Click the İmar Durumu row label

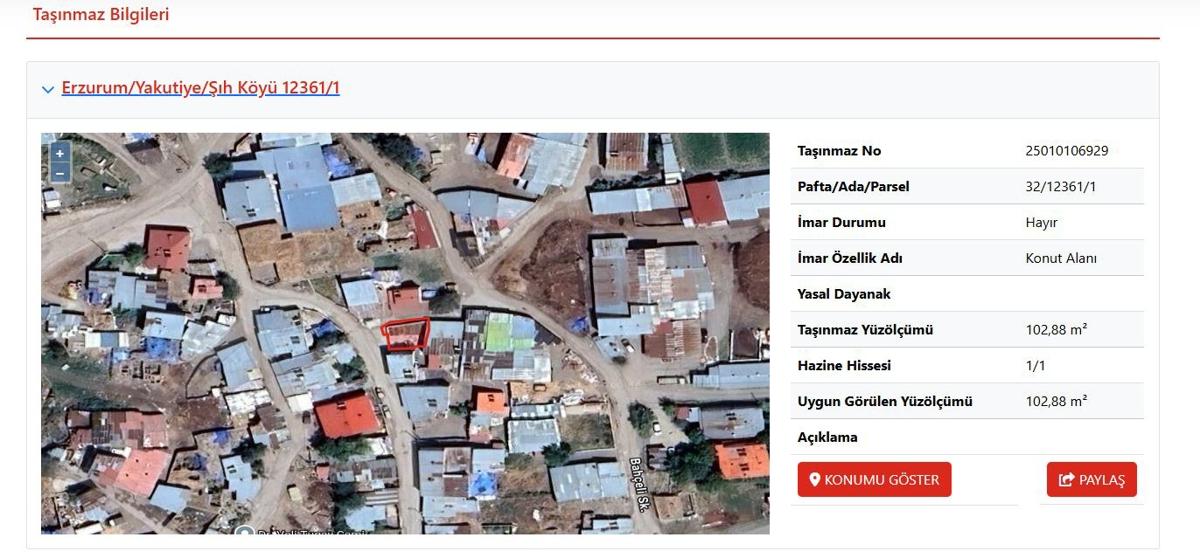tap(841, 222)
